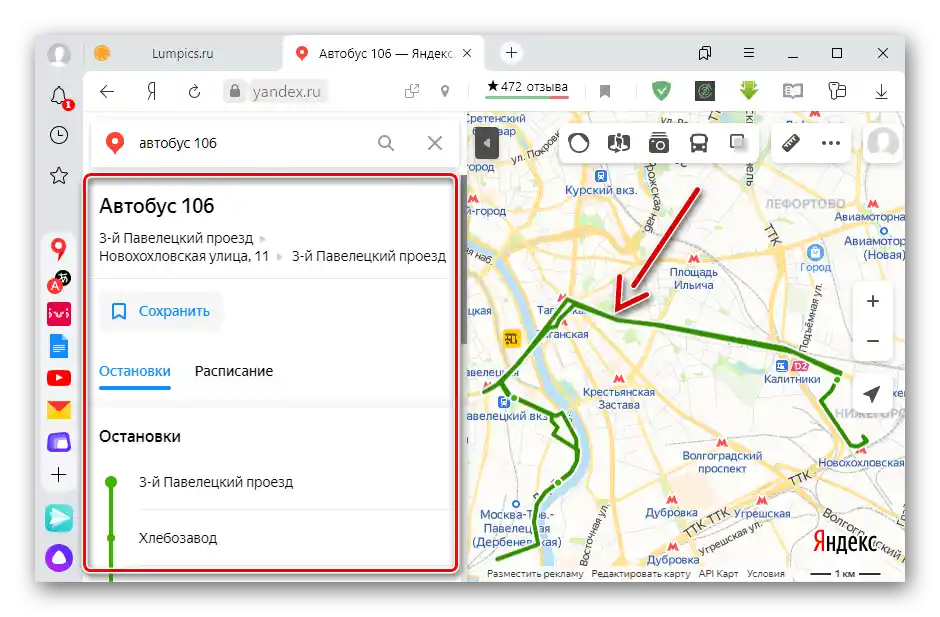Viewport: 940px width, 617px height.
Task: Open the dark green spiral extension
Action: (704, 91)
